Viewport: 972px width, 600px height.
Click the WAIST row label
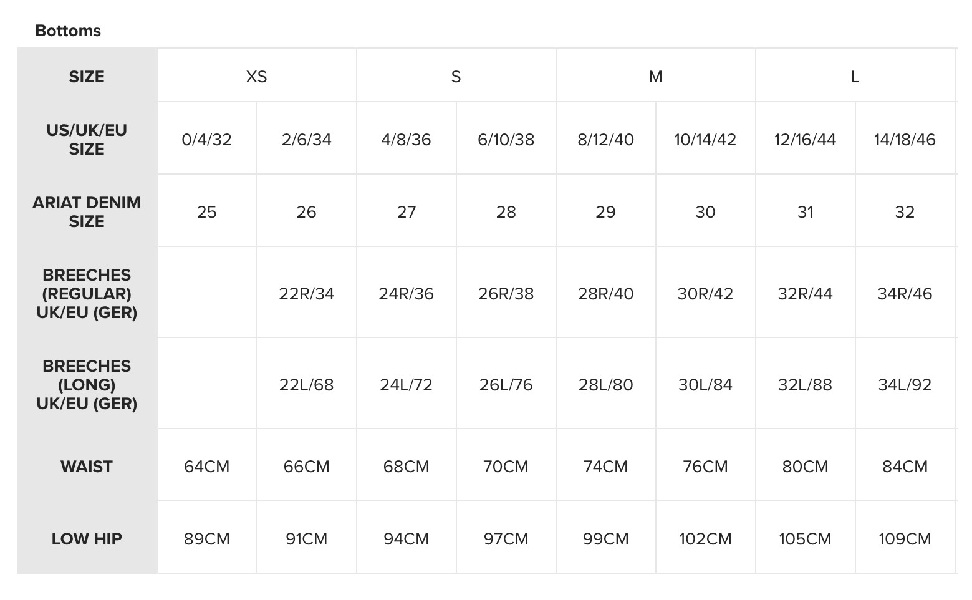pos(87,466)
